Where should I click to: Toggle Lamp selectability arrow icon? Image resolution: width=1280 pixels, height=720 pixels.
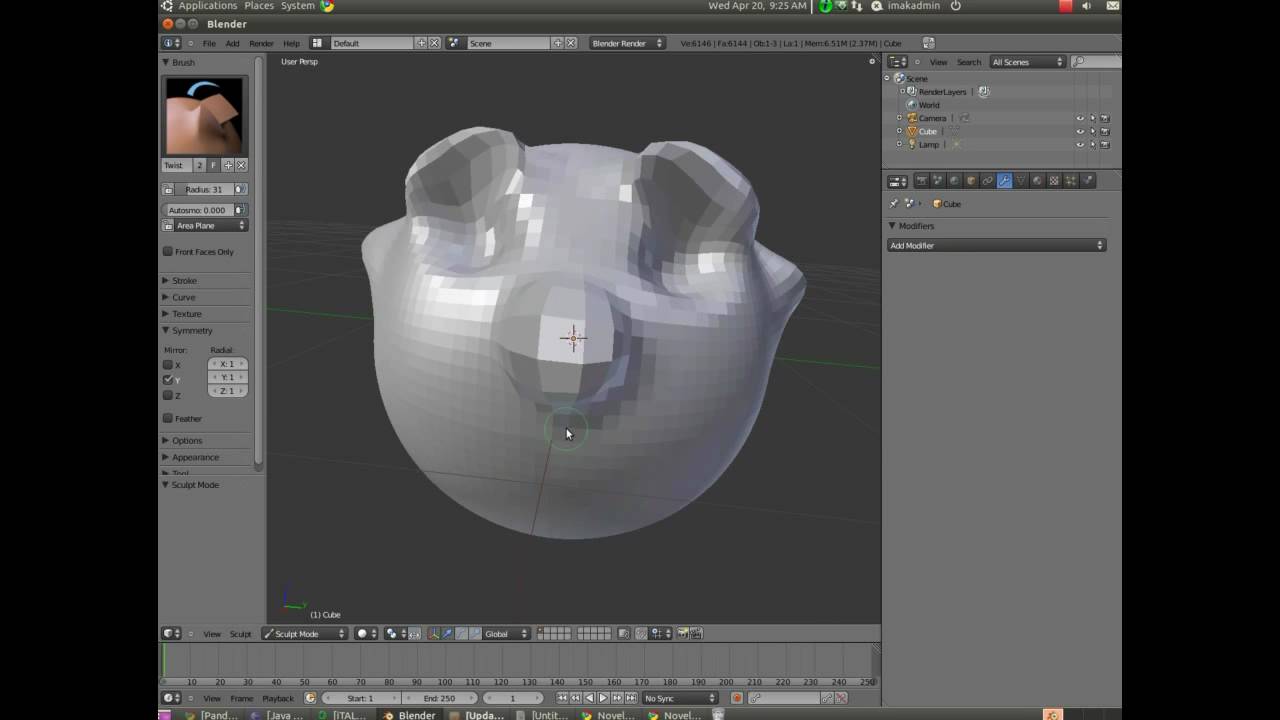(1093, 144)
